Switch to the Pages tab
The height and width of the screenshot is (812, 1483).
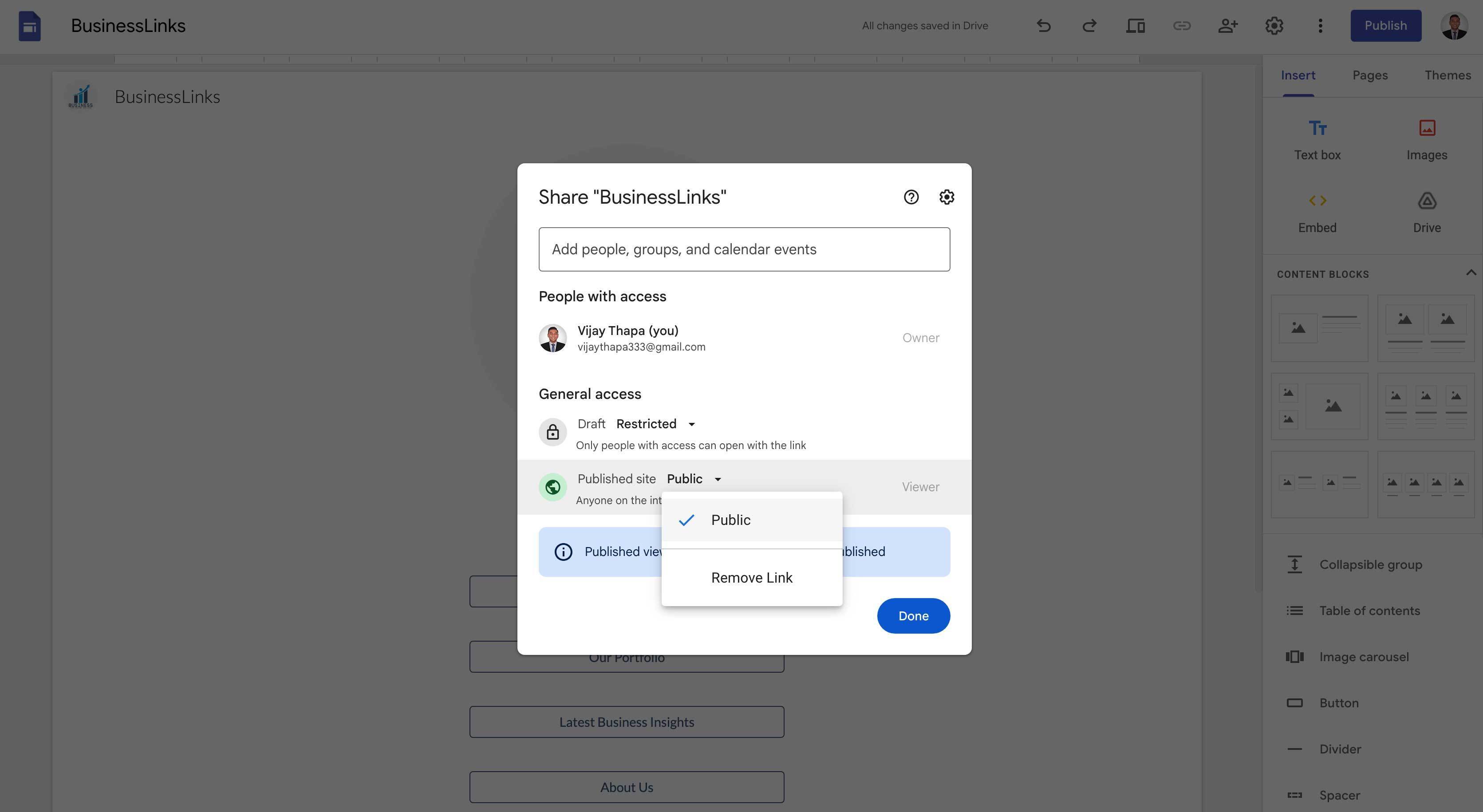point(1369,75)
